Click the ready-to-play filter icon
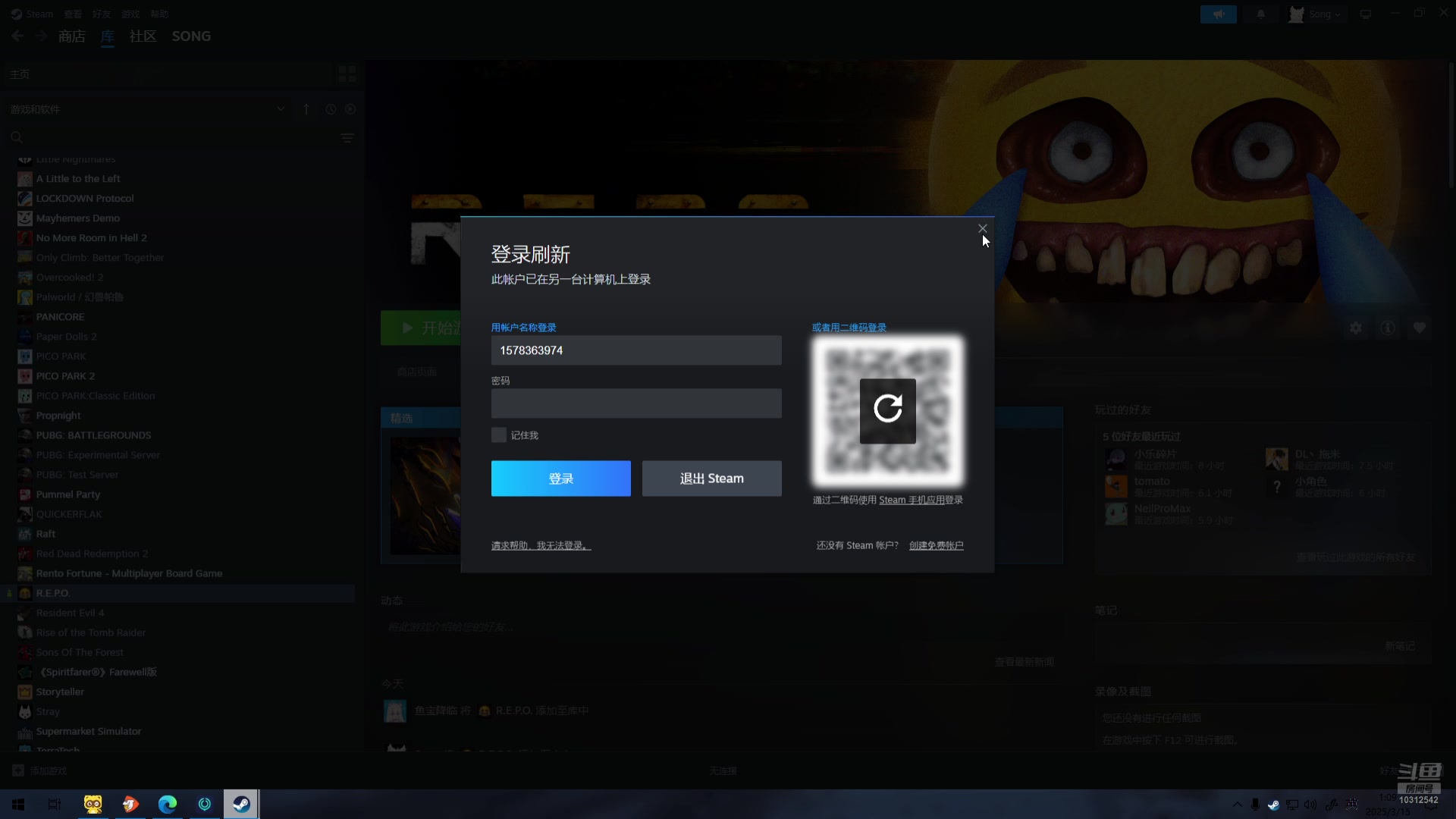1456x819 pixels. click(350, 109)
